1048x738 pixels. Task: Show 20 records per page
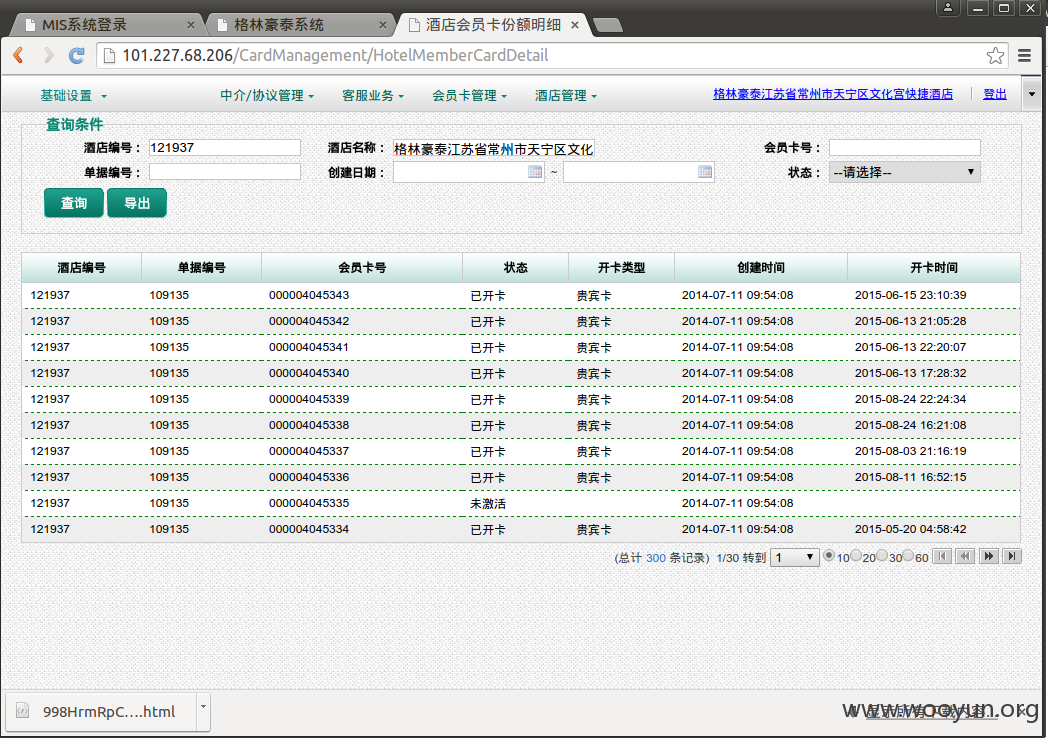[x=856, y=556]
